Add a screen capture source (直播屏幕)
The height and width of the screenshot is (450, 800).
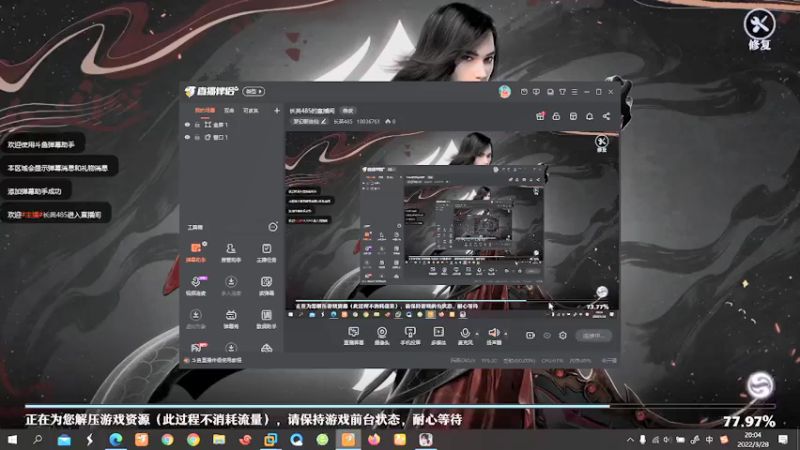(354, 336)
